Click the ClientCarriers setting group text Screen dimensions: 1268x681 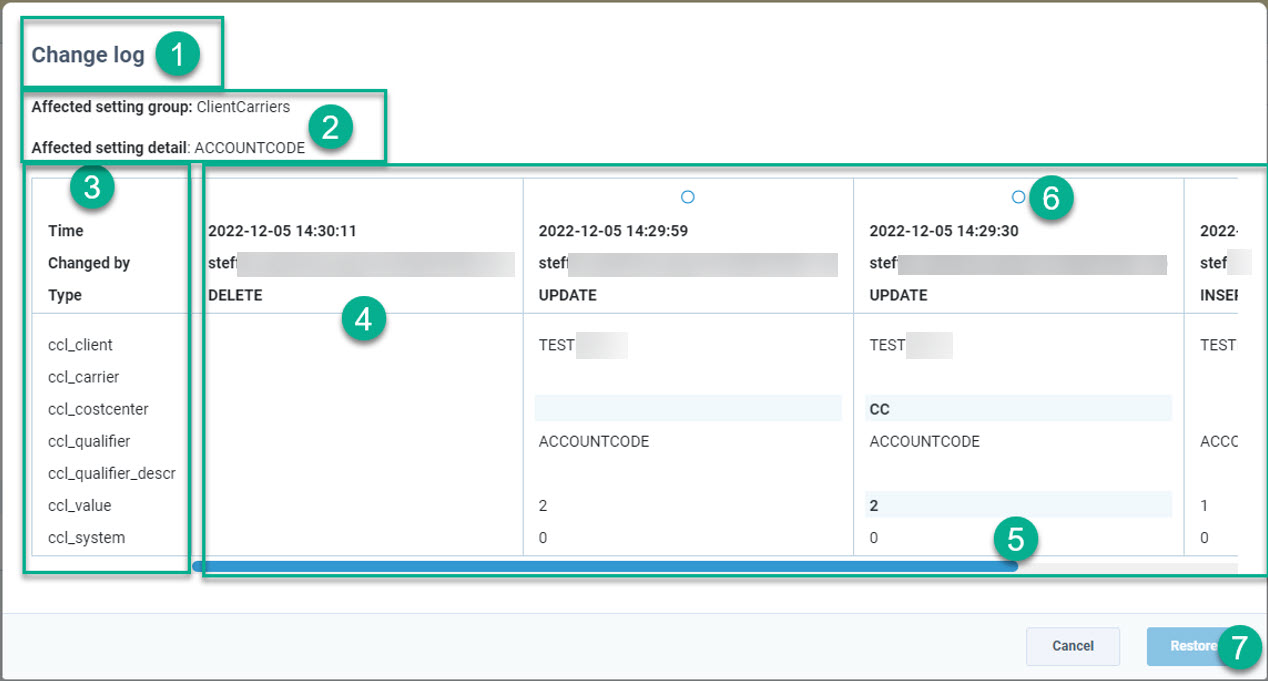(x=243, y=106)
